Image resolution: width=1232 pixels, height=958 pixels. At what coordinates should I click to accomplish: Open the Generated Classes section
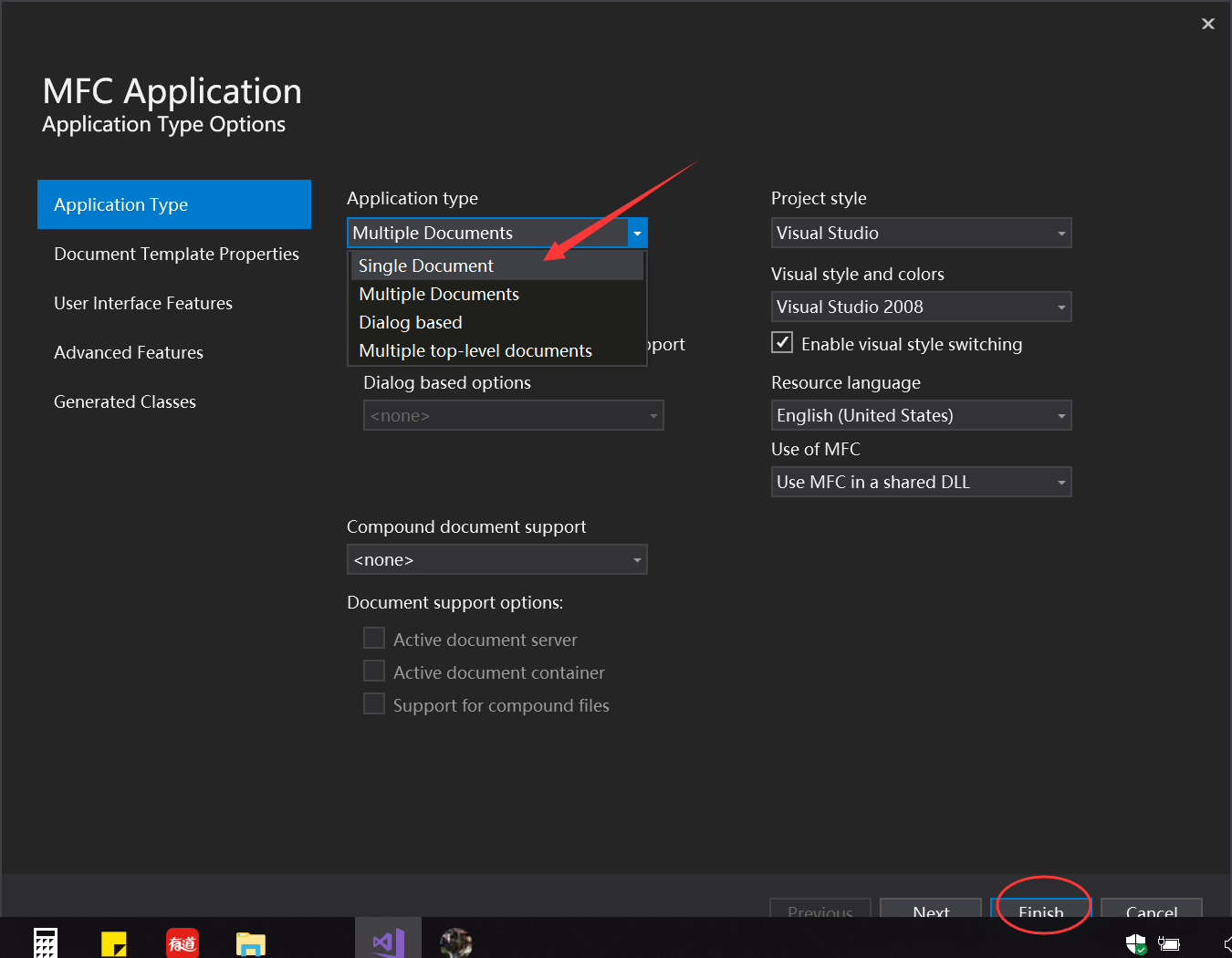pos(125,401)
